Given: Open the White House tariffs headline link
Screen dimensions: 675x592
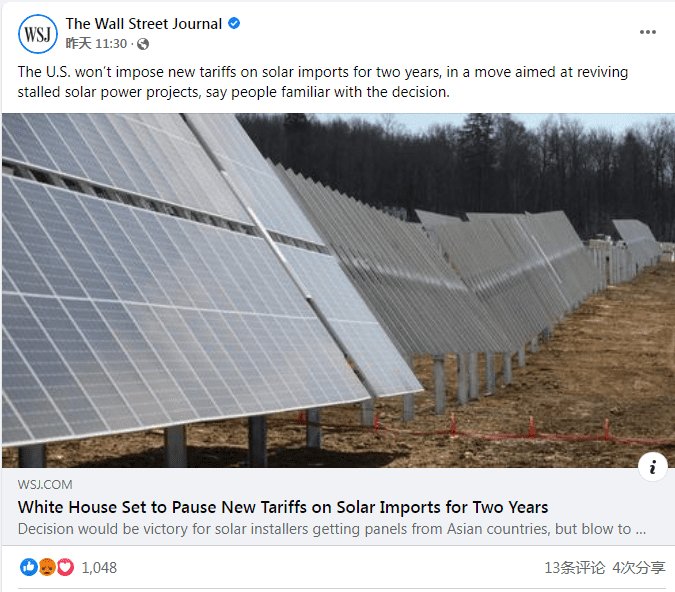Looking at the screenshot, I should 283,507.
